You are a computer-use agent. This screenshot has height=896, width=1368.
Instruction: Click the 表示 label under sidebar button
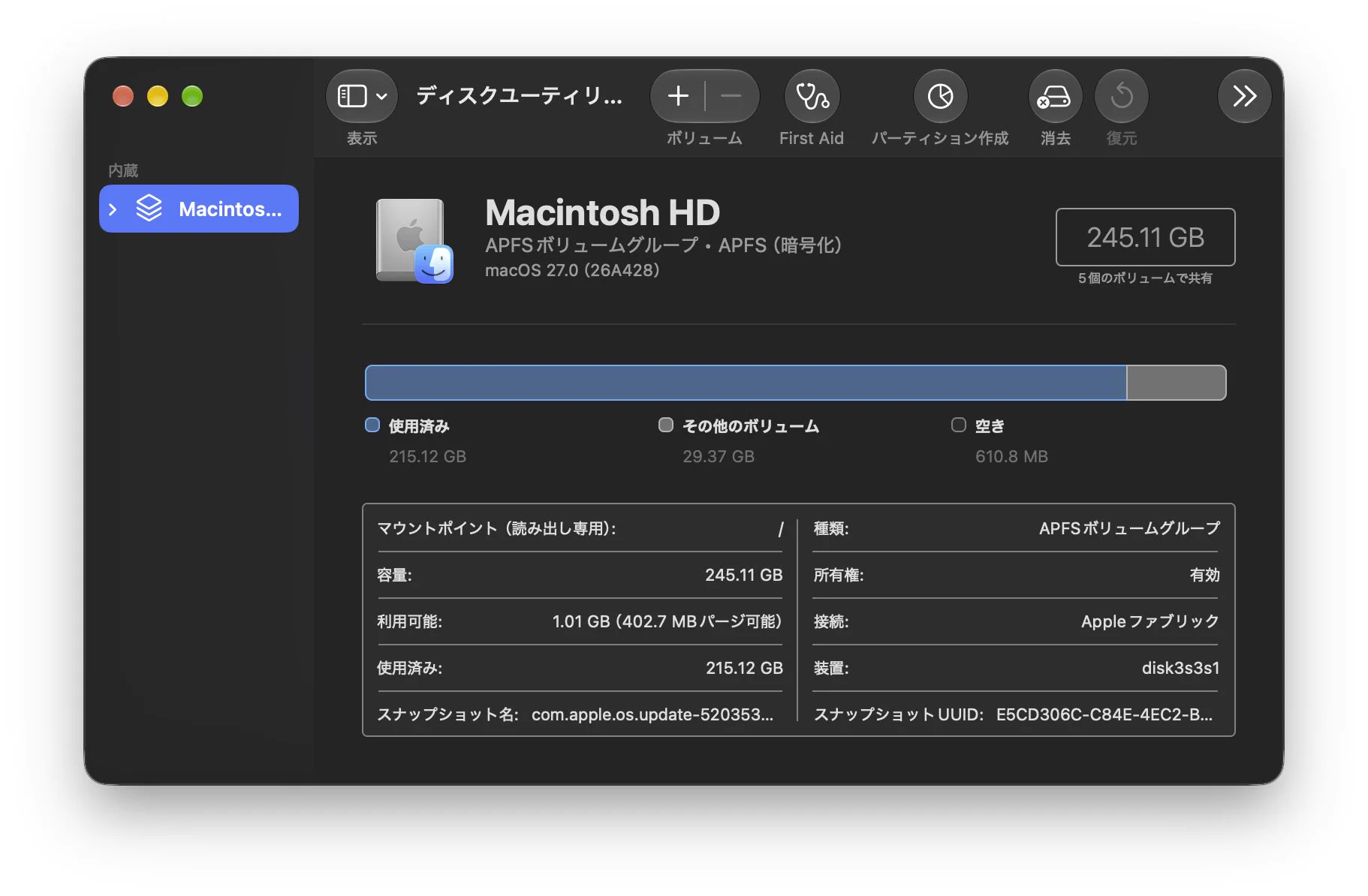[362, 138]
